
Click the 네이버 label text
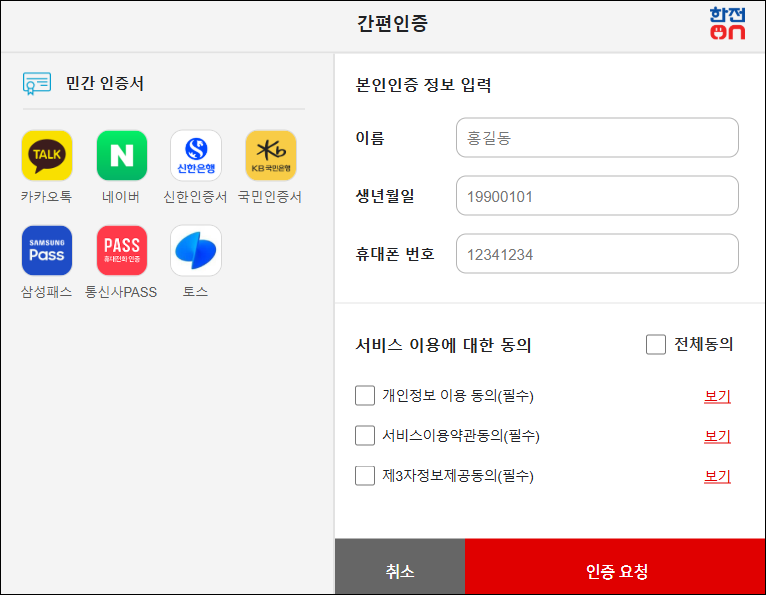coord(121,197)
